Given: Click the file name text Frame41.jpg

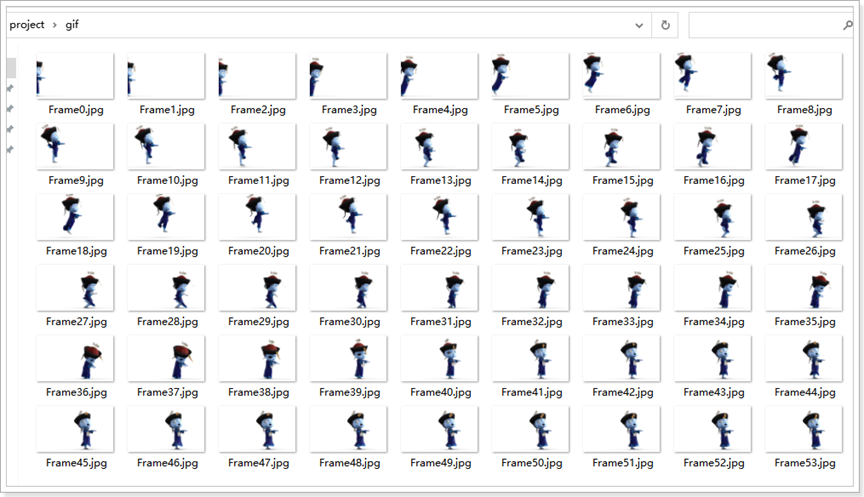Looking at the screenshot, I should [532, 392].
